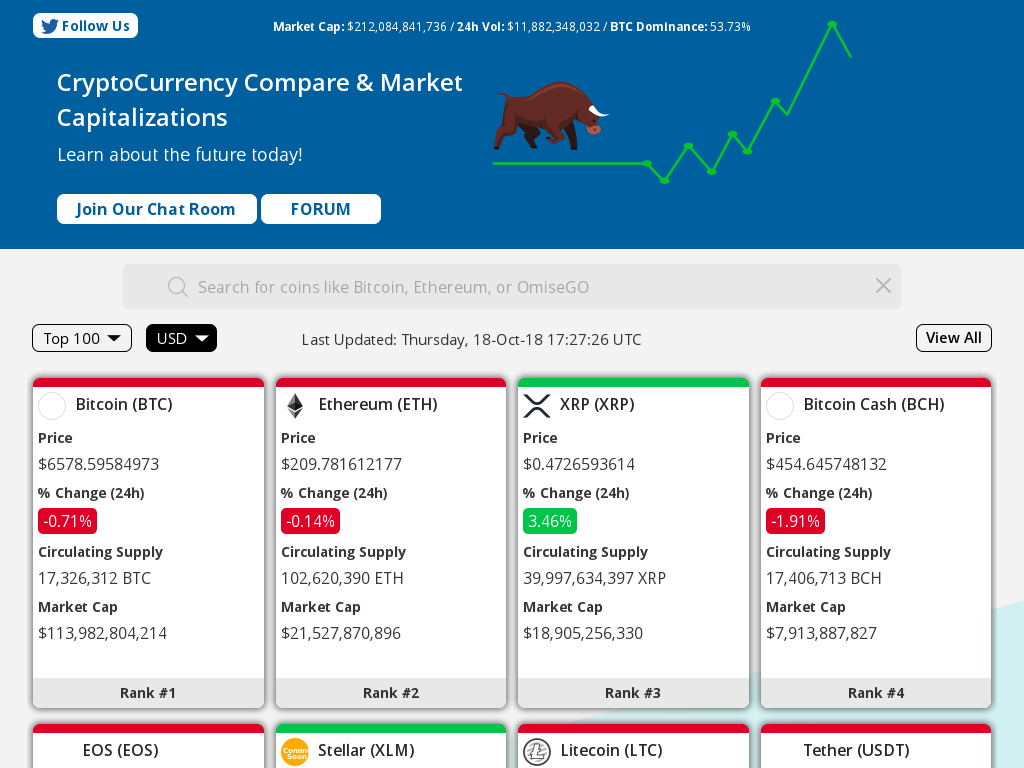1024x768 pixels.
Task: Click the Bitcoin Cash coin icon
Action: [780, 405]
